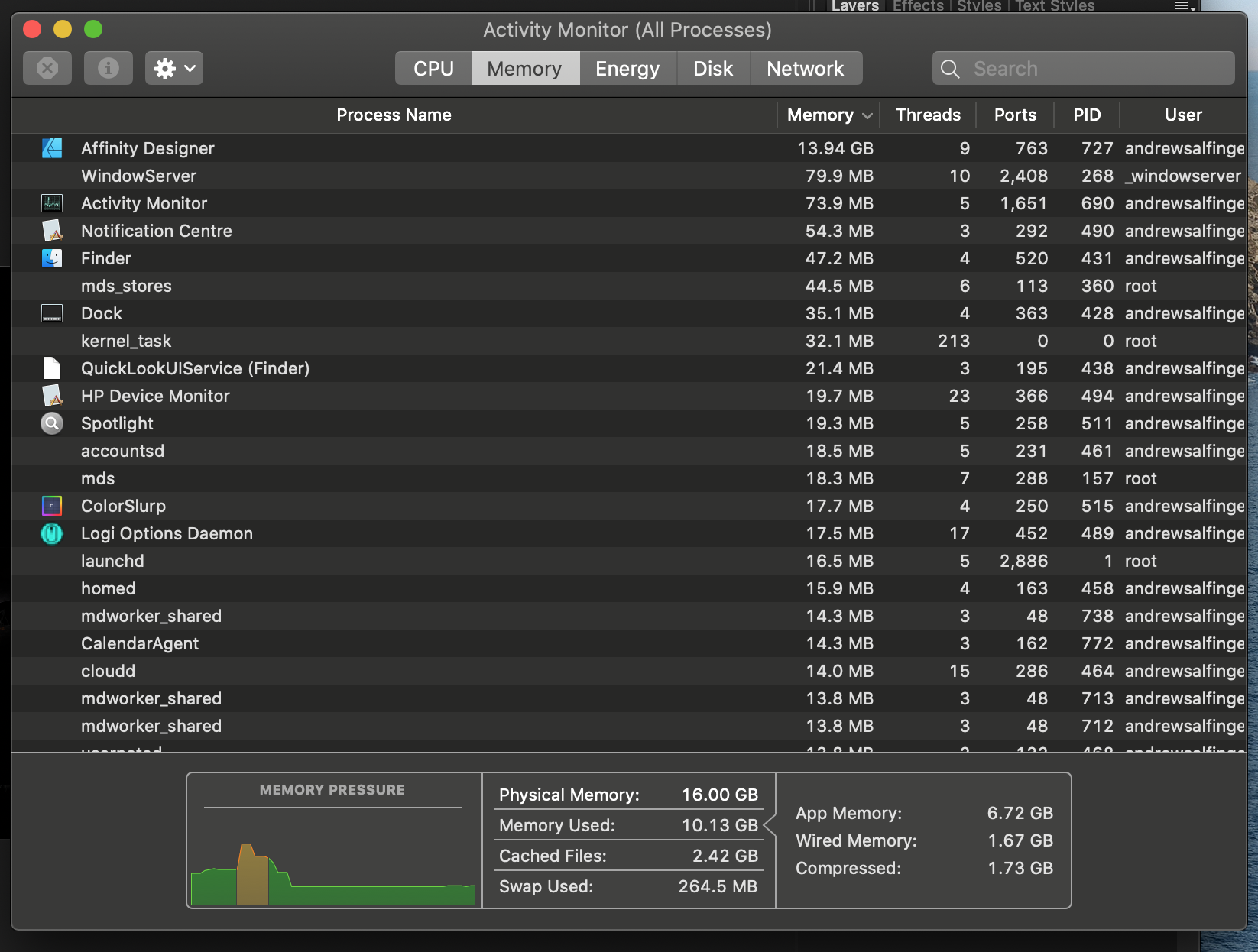The height and width of the screenshot is (952, 1258).
Task: Click the Dock process icon
Action: [x=52, y=313]
